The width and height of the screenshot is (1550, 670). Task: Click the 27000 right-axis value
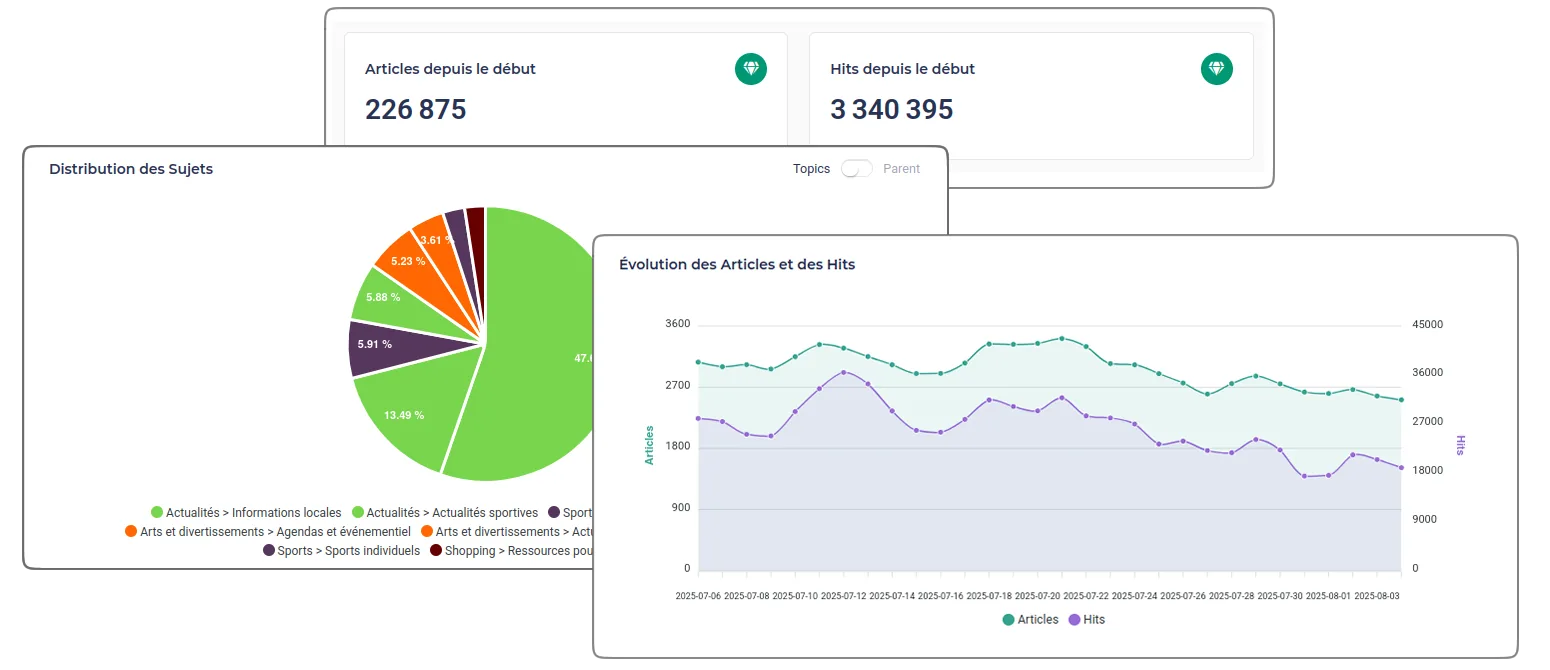(x=1427, y=422)
